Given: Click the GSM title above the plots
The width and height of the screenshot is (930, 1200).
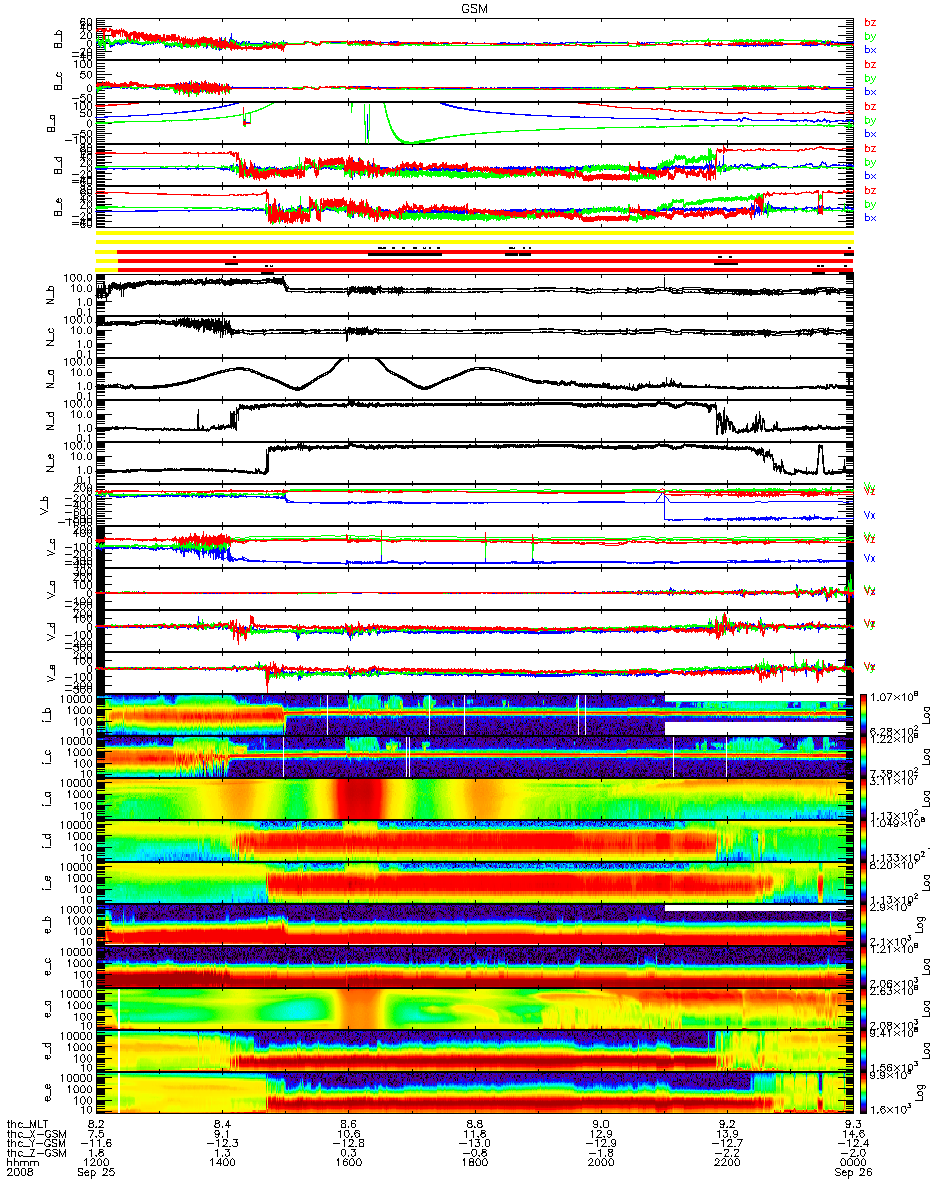Looking at the screenshot, I should [x=475, y=7].
